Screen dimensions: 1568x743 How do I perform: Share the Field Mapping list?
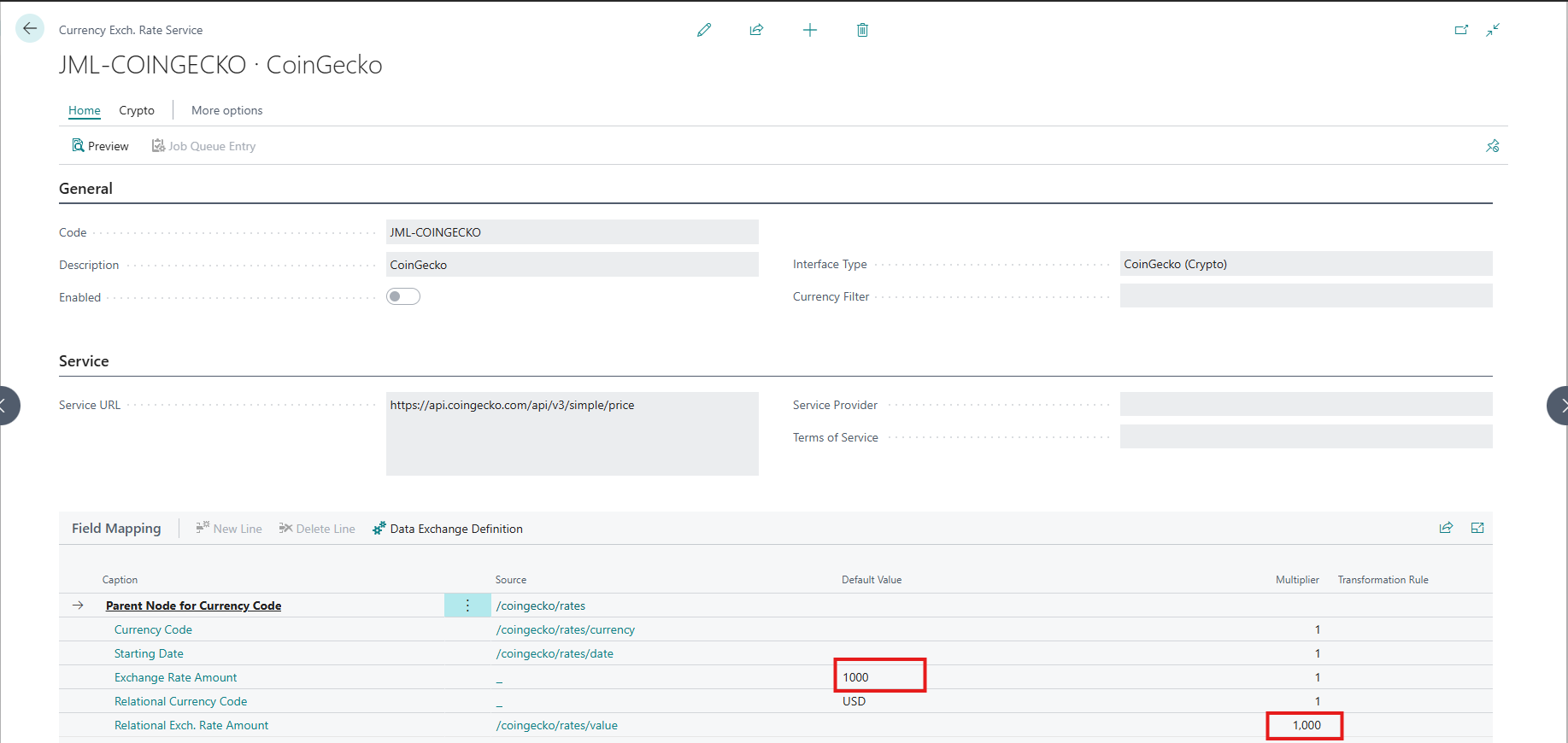[1446, 528]
